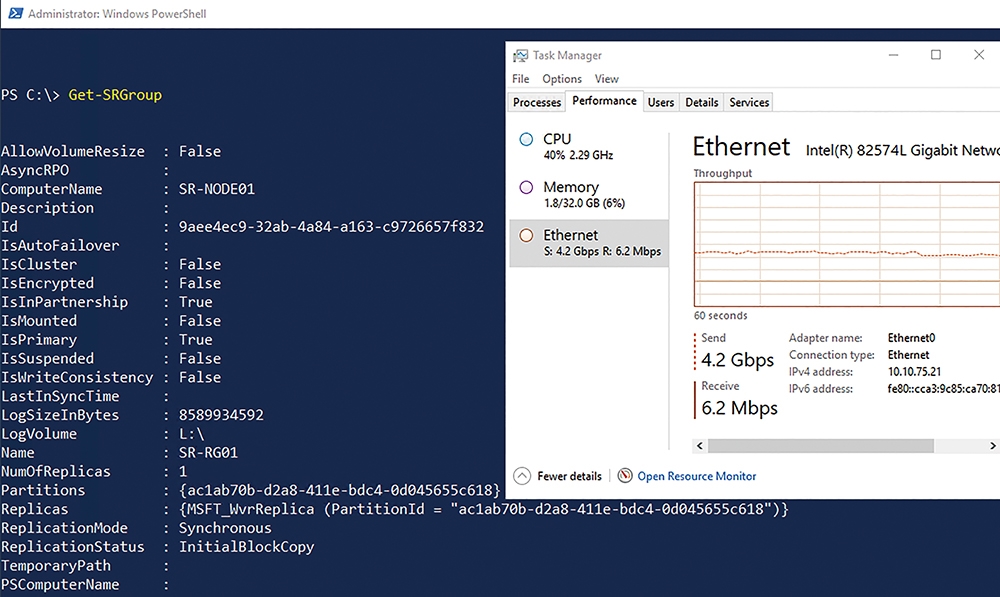Click the Id value 9aee4ec9-32ab-4a84-a163-c9726657f832
The width and height of the screenshot is (1000, 597).
(x=331, y=226)
